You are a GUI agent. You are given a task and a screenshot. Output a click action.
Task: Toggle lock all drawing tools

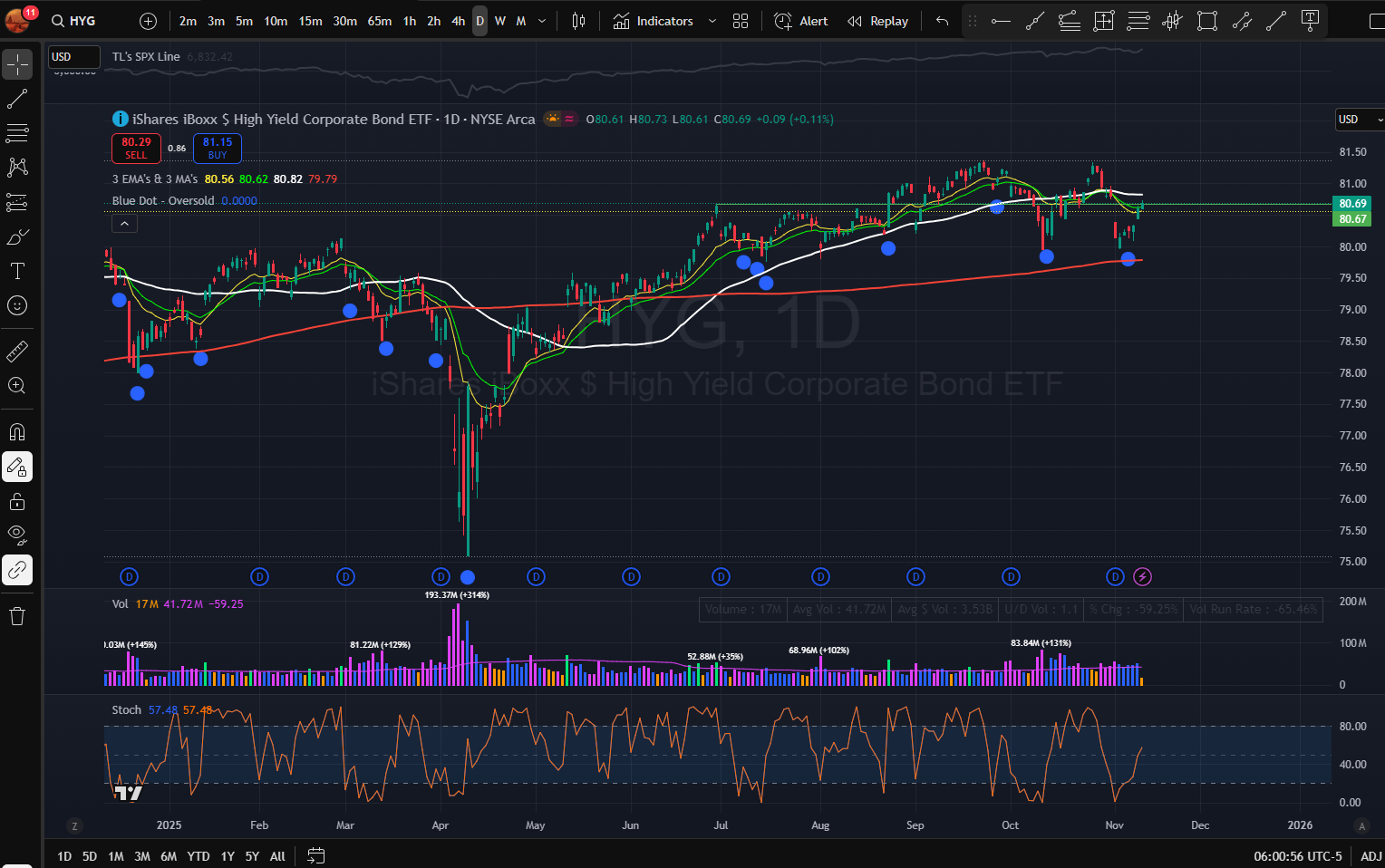[x=17, y=501]
